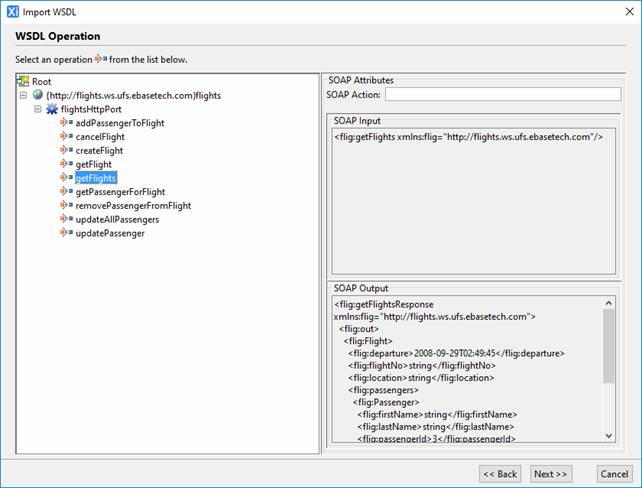Image resolution: width=642 pixels, height=488 pixels.
Task: Click the Root tree icon
Action: tap(23, 81)
